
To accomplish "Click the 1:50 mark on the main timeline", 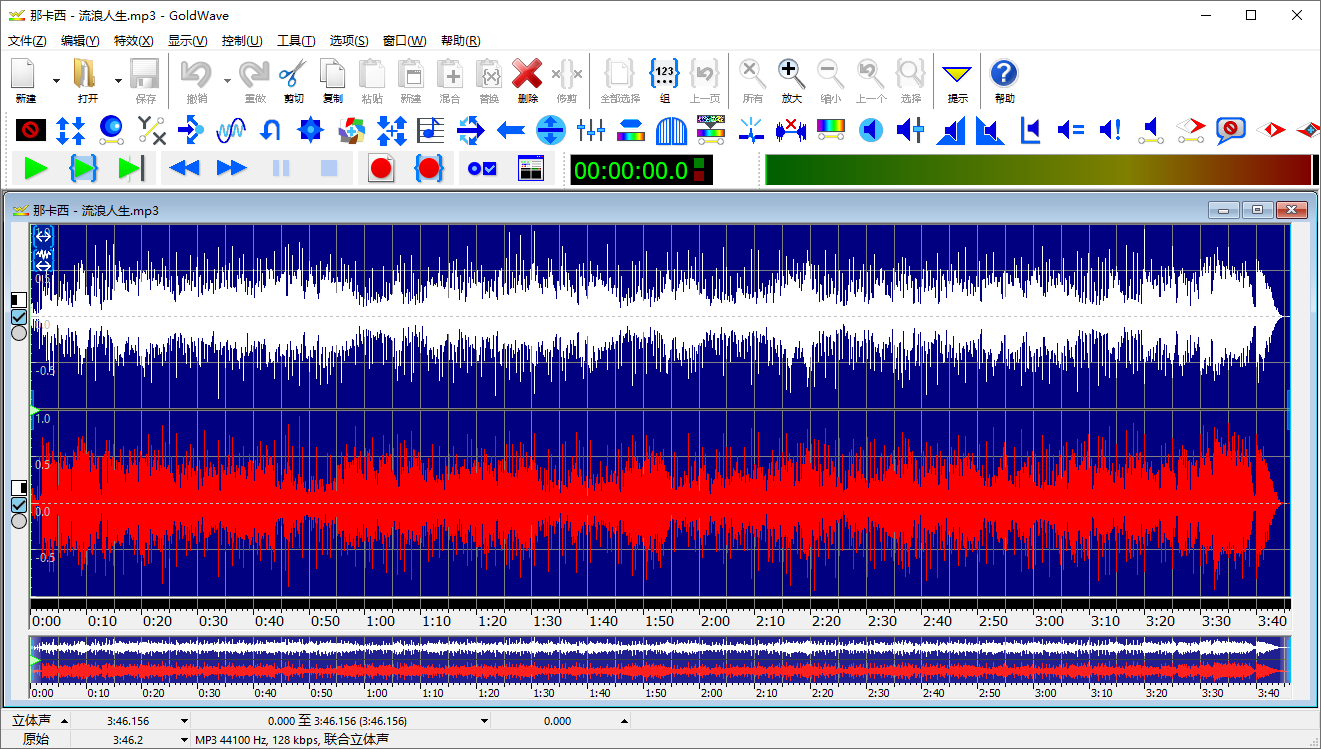I will (x=659, y=621).
